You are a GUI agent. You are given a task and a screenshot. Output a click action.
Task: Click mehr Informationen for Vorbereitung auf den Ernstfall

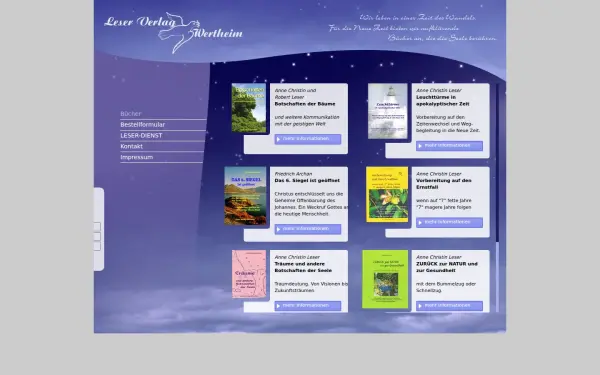[449, 222]
